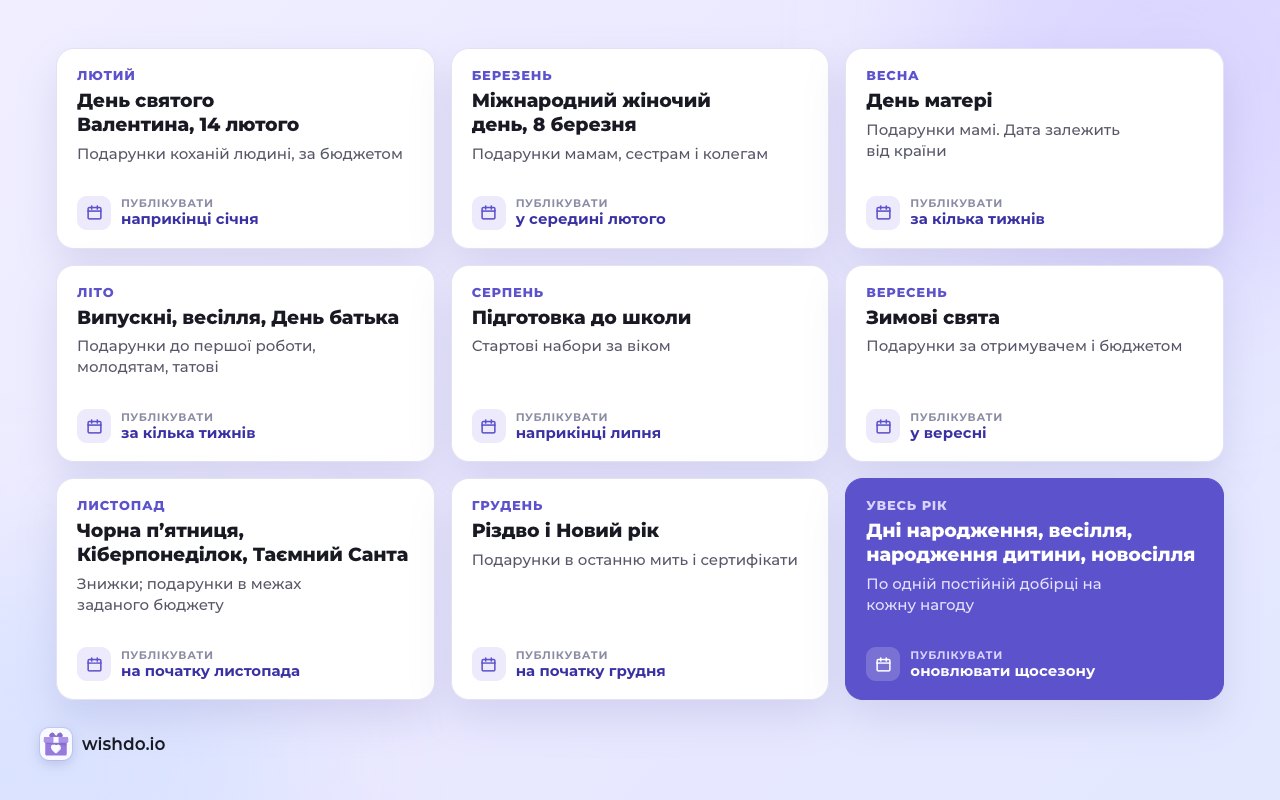Click the ВЕРЕСЕНЬ month label

(906, 293)
